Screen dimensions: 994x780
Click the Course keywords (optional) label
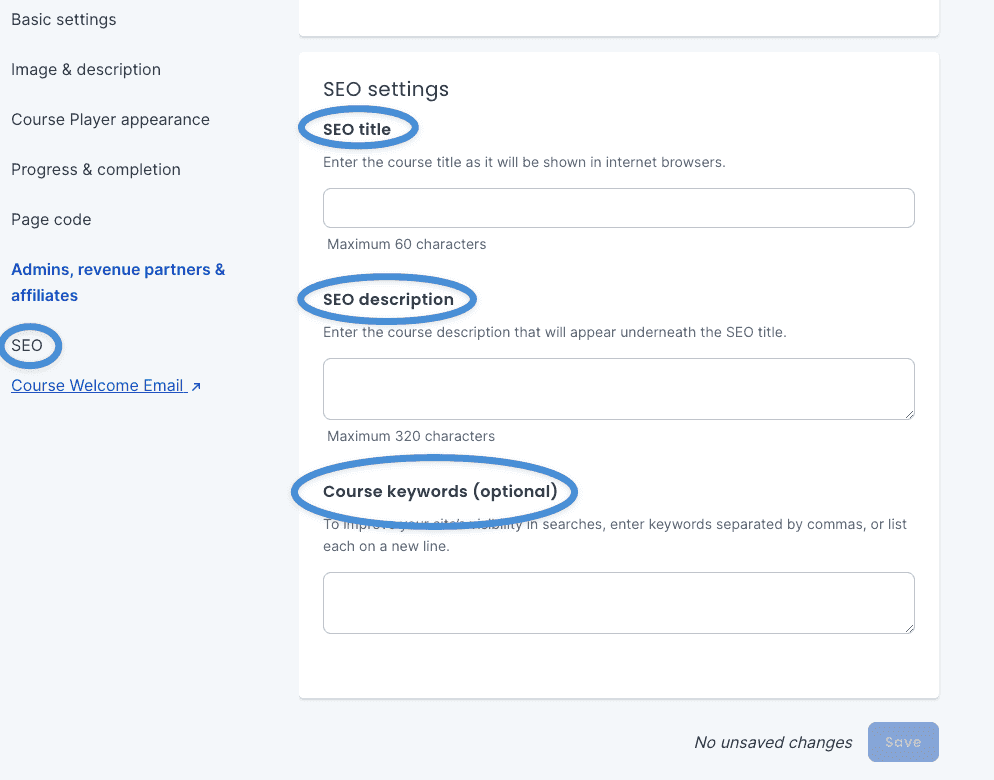tap(440, 491)
